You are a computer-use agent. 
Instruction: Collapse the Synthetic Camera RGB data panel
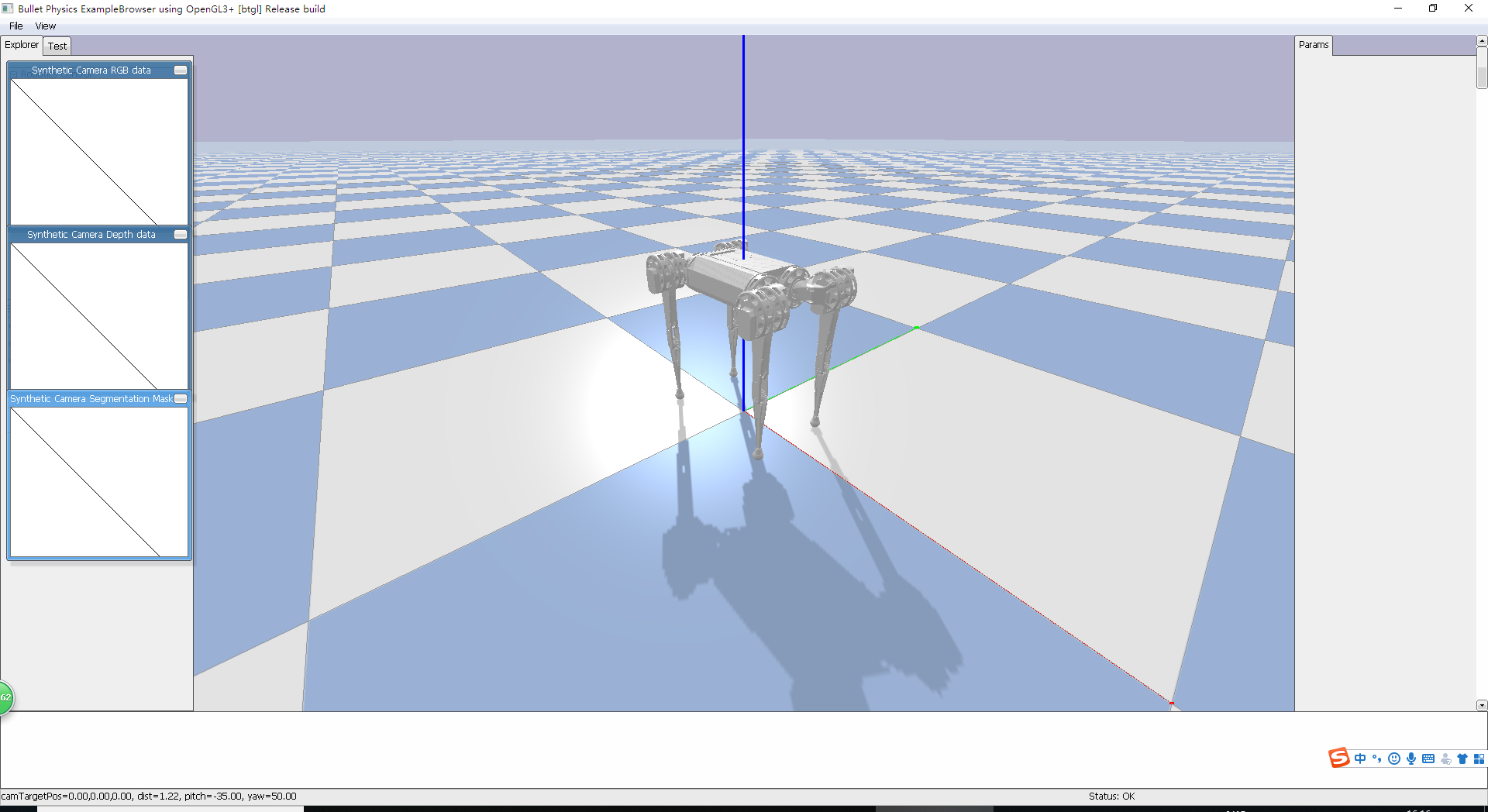click(x=181, y=71)
